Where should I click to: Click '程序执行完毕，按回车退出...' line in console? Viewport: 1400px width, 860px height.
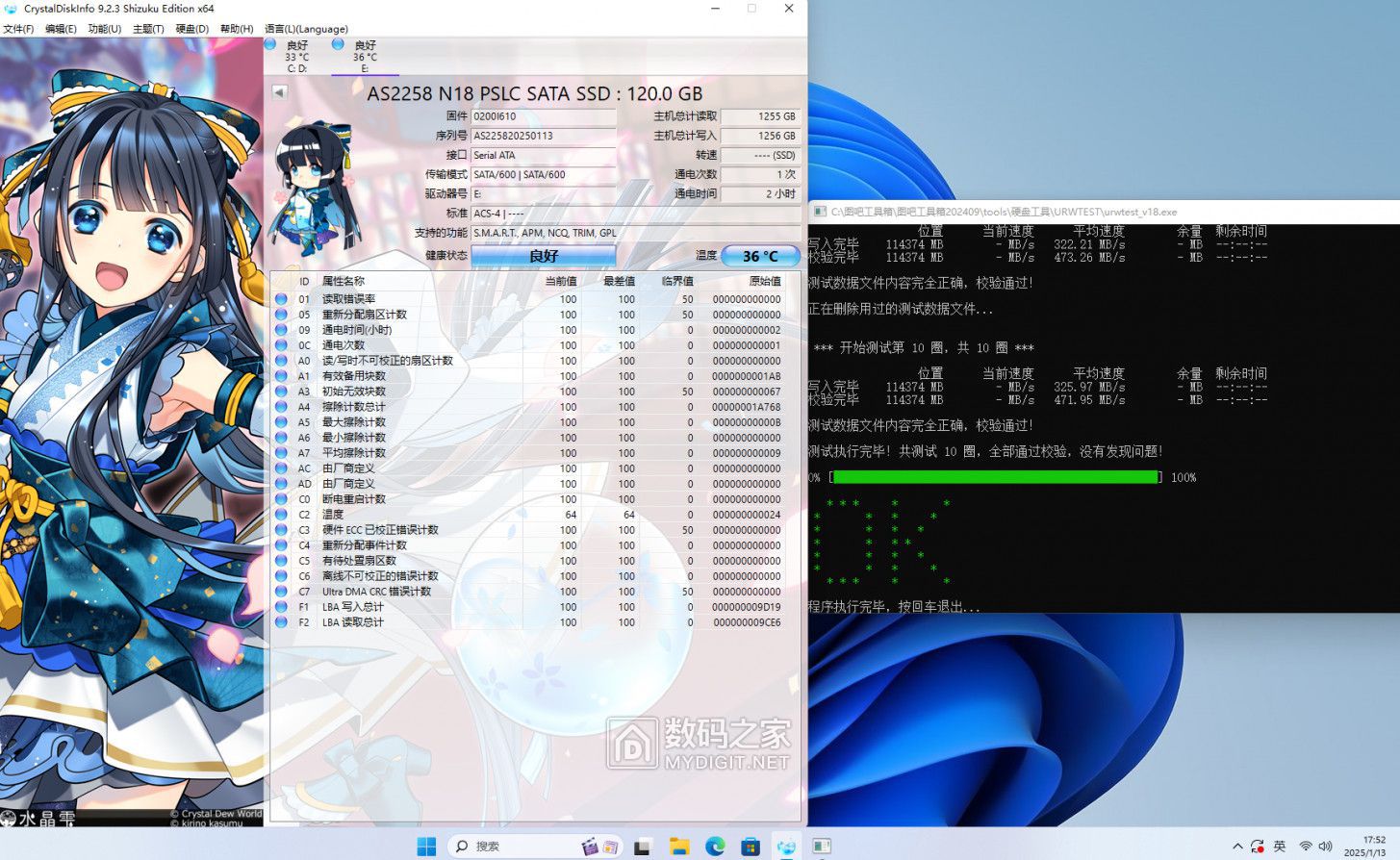click(894, 607)
